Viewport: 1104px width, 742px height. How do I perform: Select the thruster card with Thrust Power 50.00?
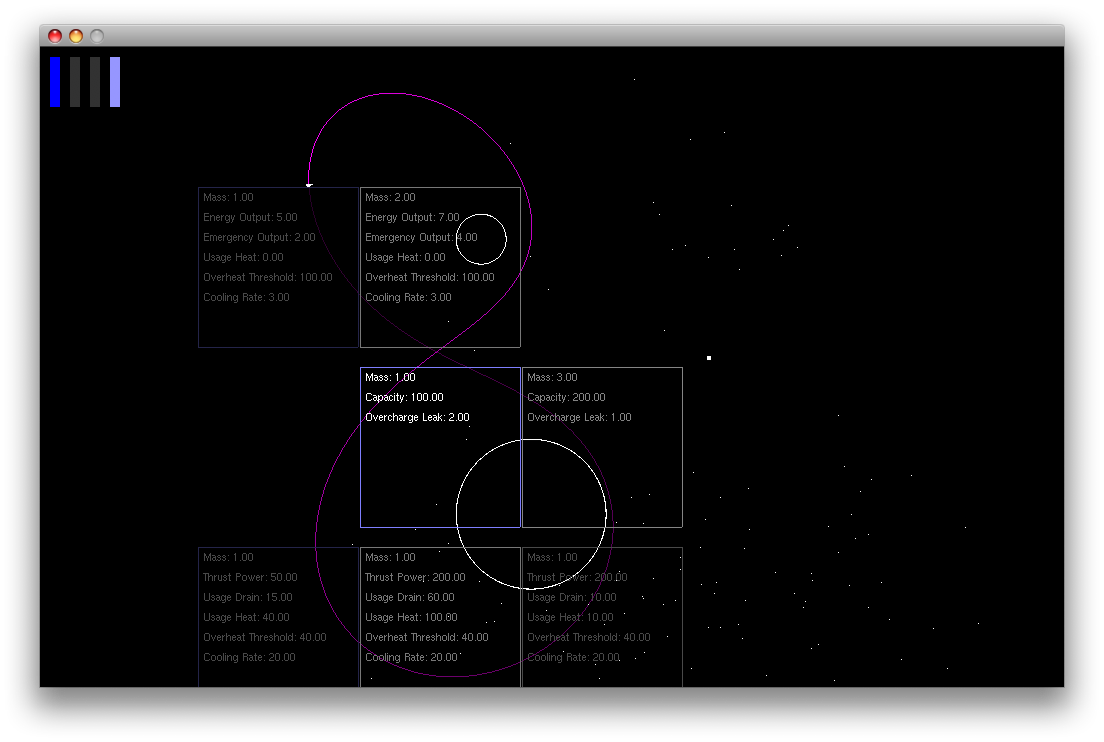coord(279,617)
